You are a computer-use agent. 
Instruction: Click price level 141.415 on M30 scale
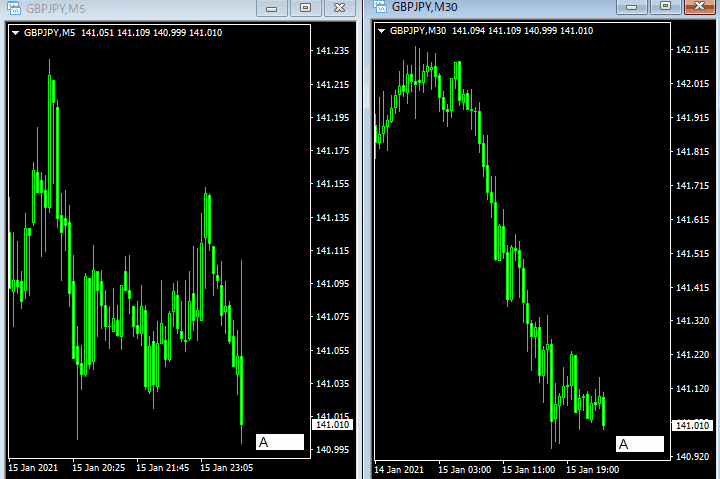(692, 288)
